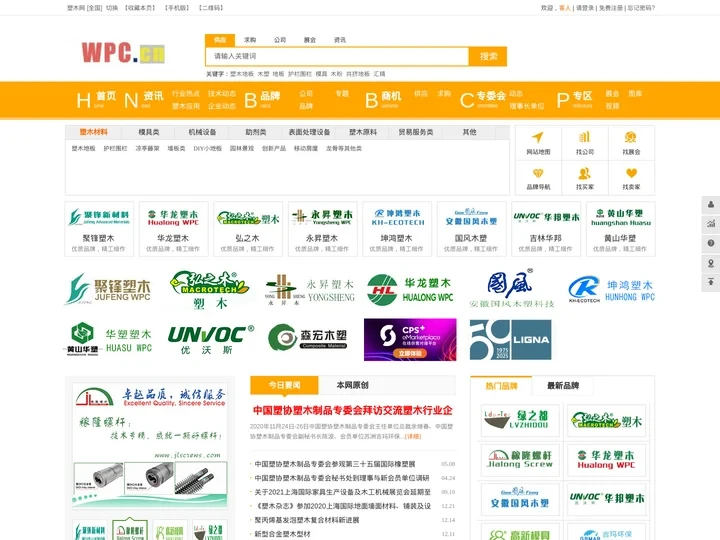The image size is (720, 540).
Task: Click the 稼隆螺杆 Jialong Screw brand logo
Action: [520, 460]
